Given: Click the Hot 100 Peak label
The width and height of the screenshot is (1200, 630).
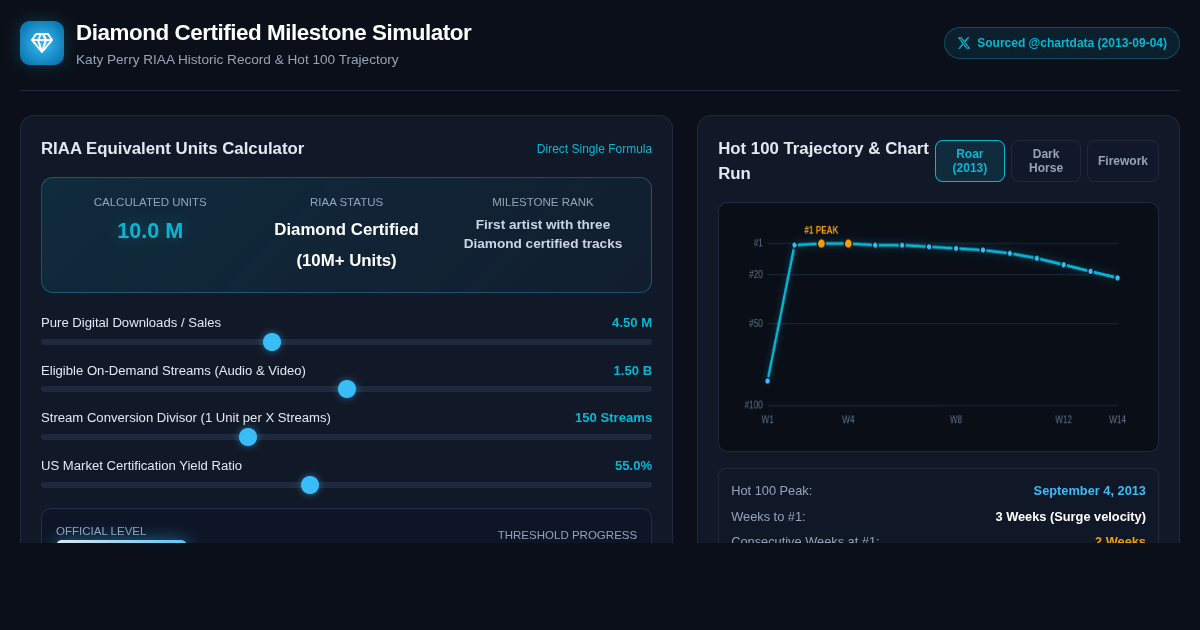Looking at the screenshot, I should pyautogui.click(x=772, y=491).
